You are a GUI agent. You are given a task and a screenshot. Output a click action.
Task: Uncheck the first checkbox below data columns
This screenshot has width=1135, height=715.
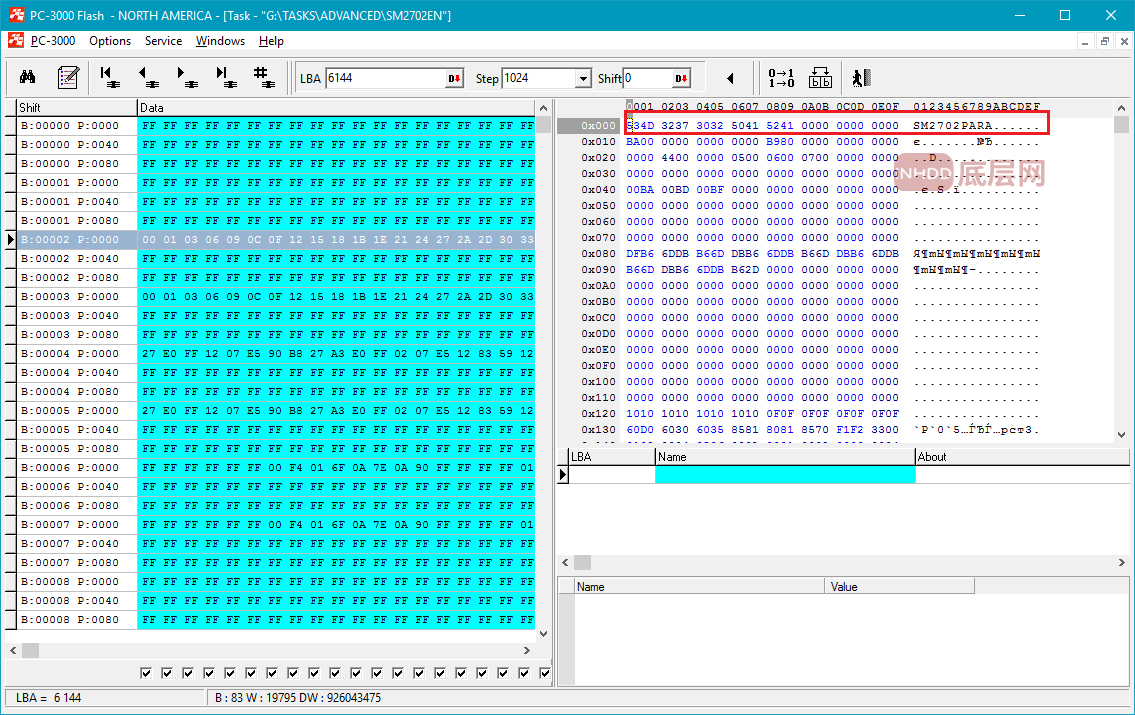[146, 673]
